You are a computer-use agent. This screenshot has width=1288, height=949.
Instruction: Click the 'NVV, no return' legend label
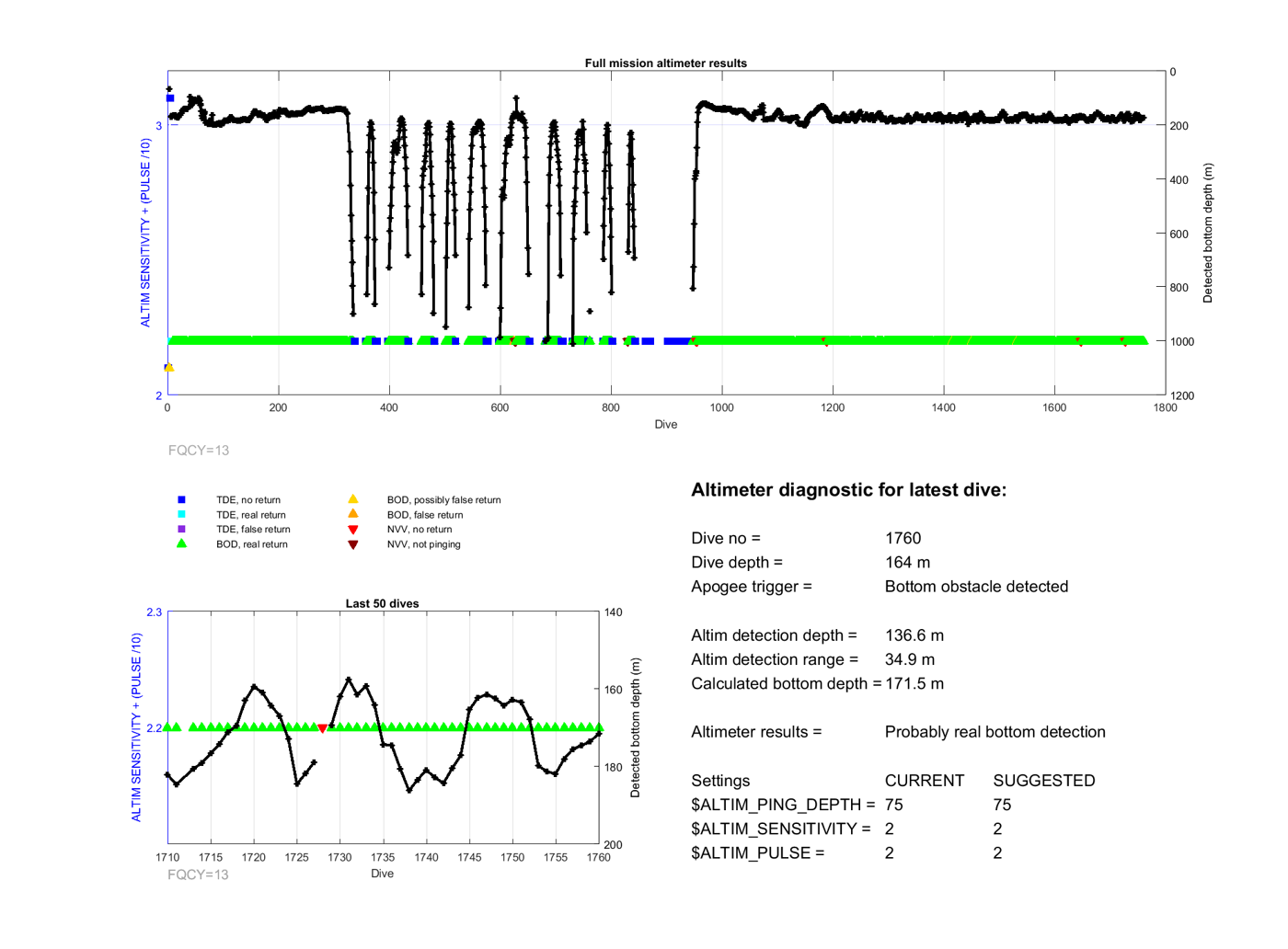click(420, 530)
